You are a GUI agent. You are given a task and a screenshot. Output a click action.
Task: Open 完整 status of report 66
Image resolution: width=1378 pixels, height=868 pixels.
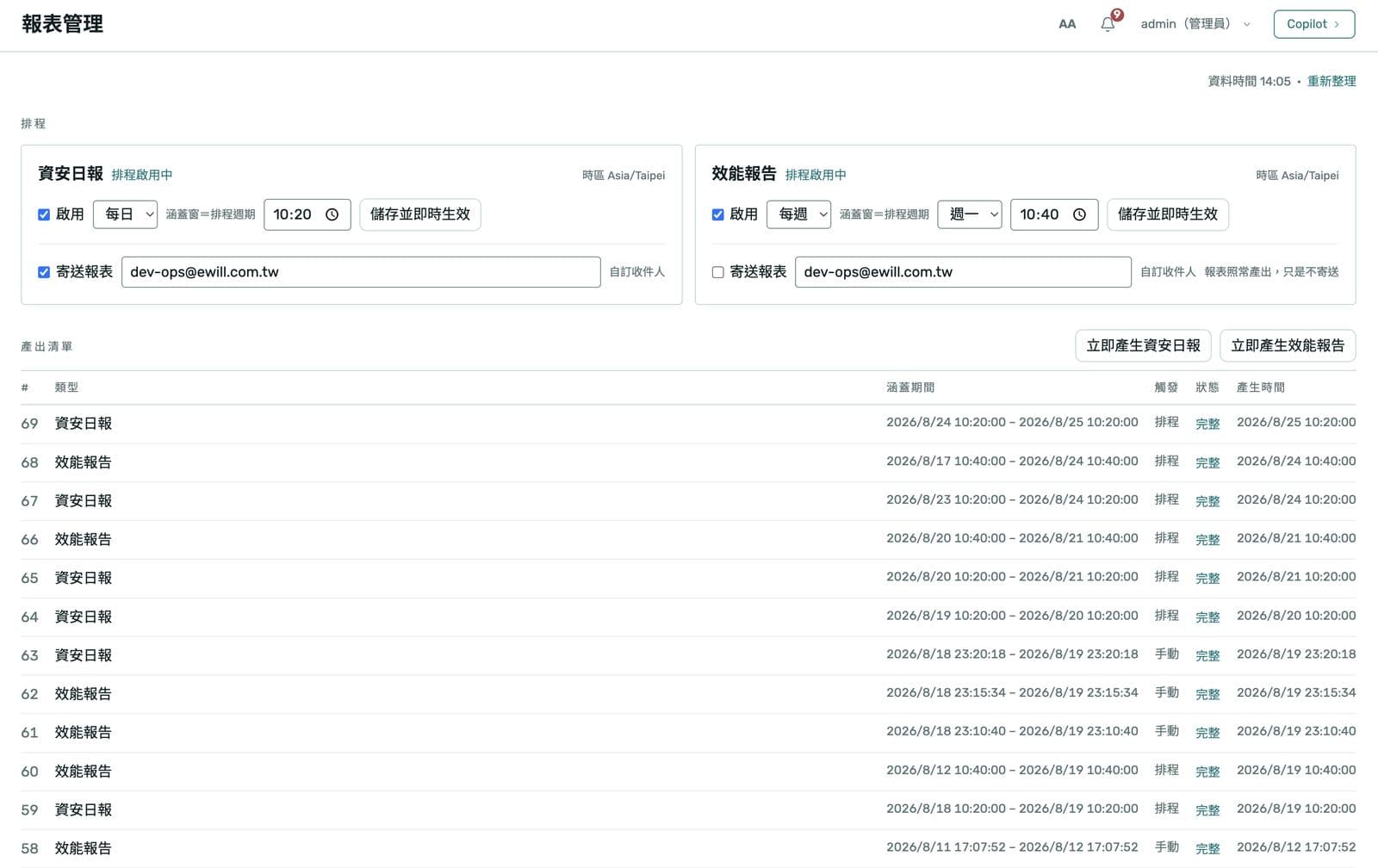pos(1207,540)
